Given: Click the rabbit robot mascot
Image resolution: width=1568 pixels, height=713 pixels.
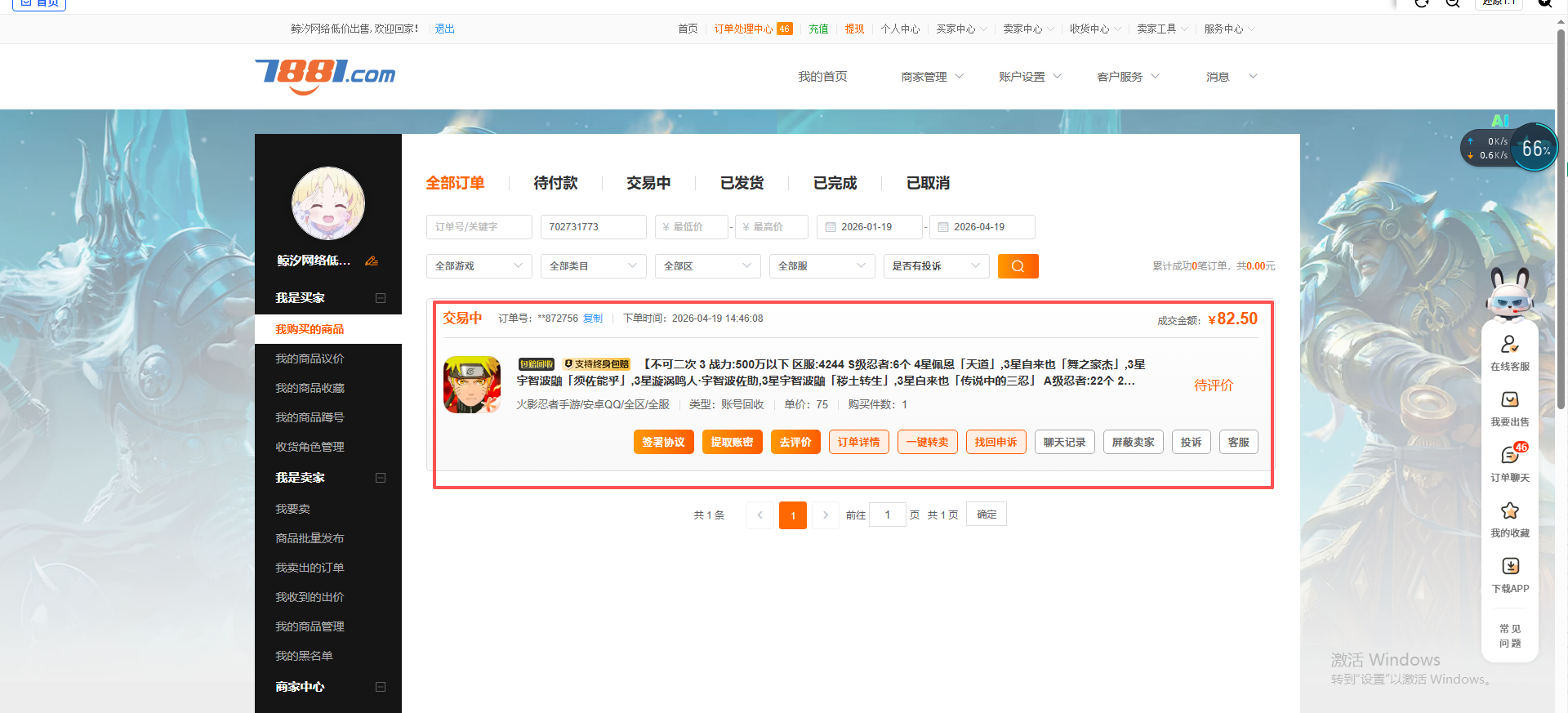Looking at the screenshot, I should (1509, 295).
